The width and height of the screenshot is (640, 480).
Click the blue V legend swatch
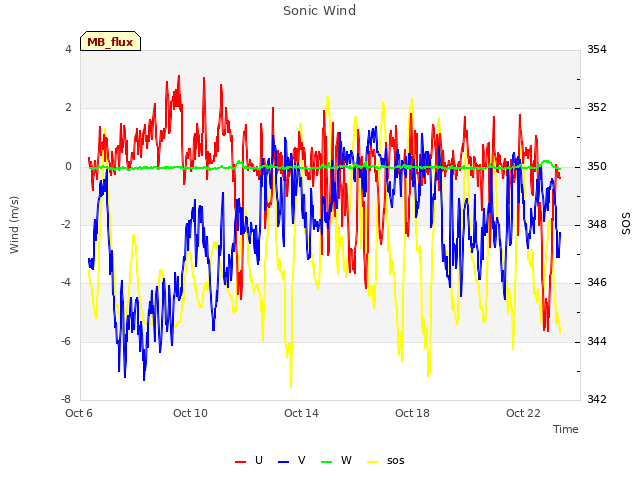(283, 462)
